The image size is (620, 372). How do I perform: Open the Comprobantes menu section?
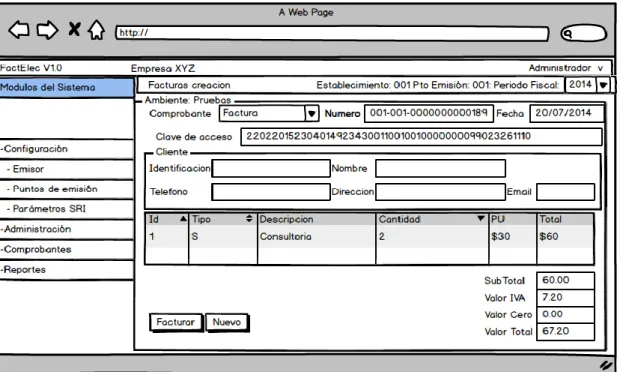coord(66,249)
